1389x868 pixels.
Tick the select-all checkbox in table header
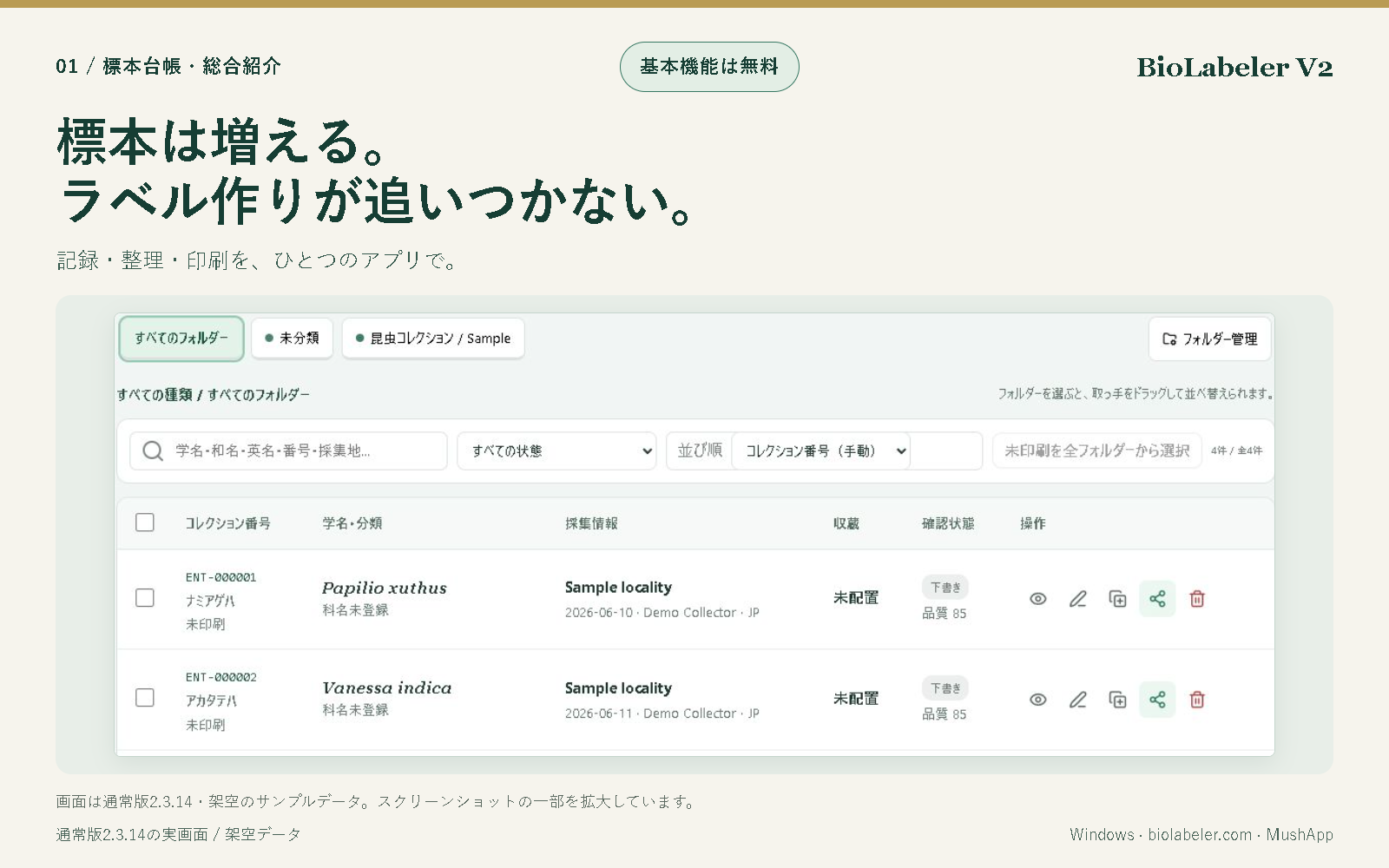pyautogui.click(x=145, y=523)
